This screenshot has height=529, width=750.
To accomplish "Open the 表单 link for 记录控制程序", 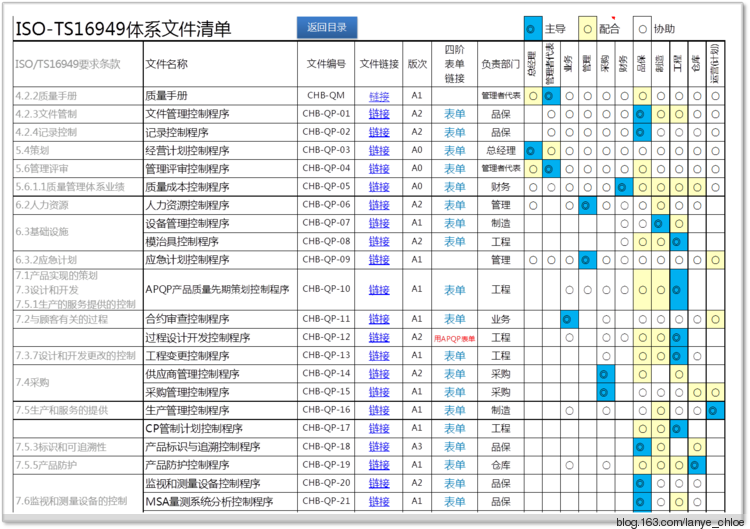I will [454, 132].
